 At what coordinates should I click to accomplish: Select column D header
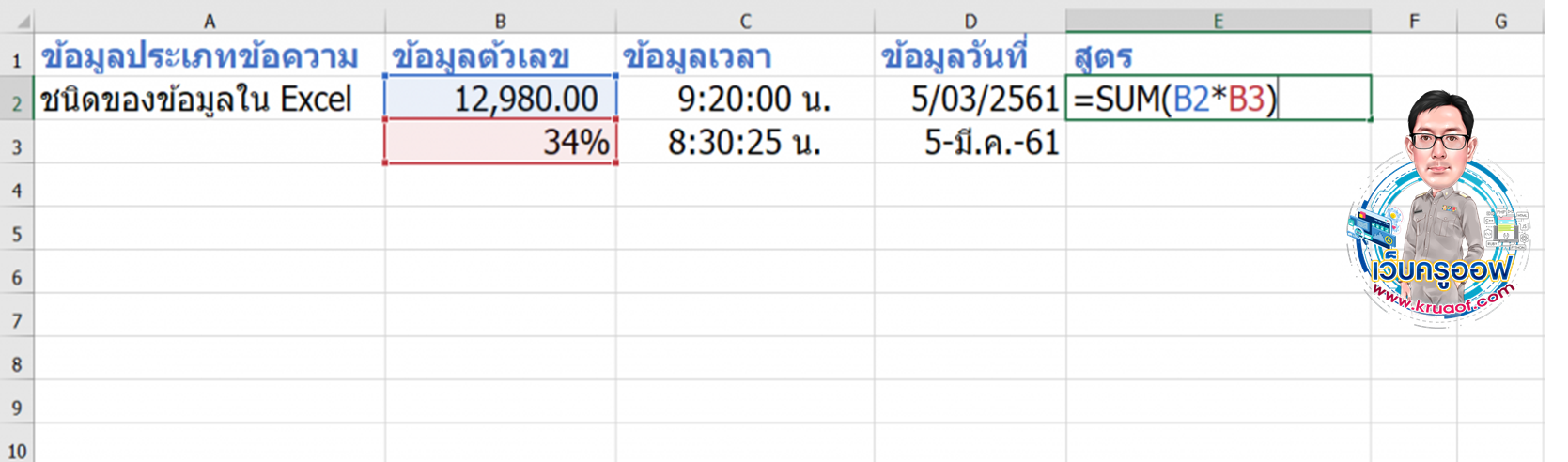[x=970, y=22]
